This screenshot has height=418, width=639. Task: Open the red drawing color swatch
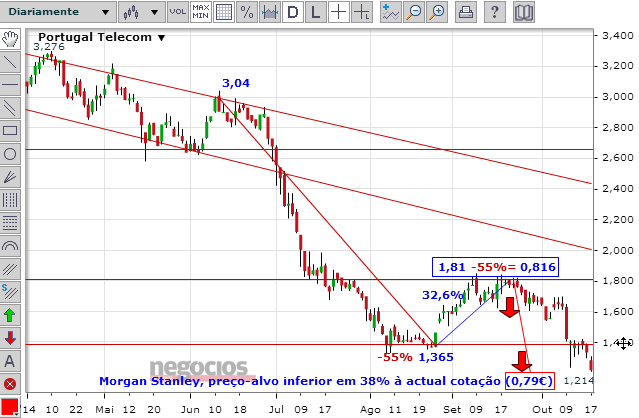[x=10, y=407]
